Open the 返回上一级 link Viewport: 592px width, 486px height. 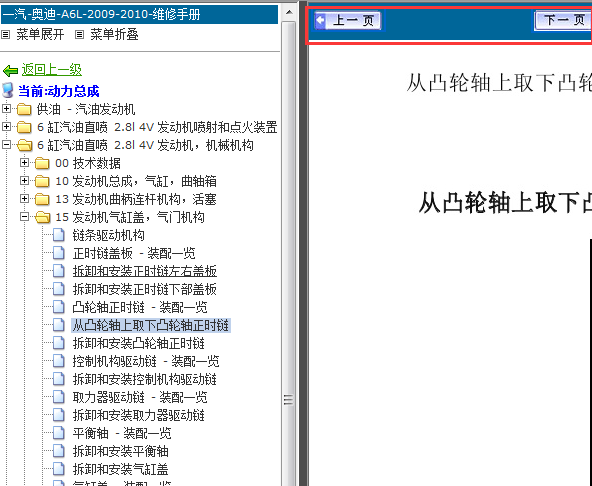click(x=51, y=70)
